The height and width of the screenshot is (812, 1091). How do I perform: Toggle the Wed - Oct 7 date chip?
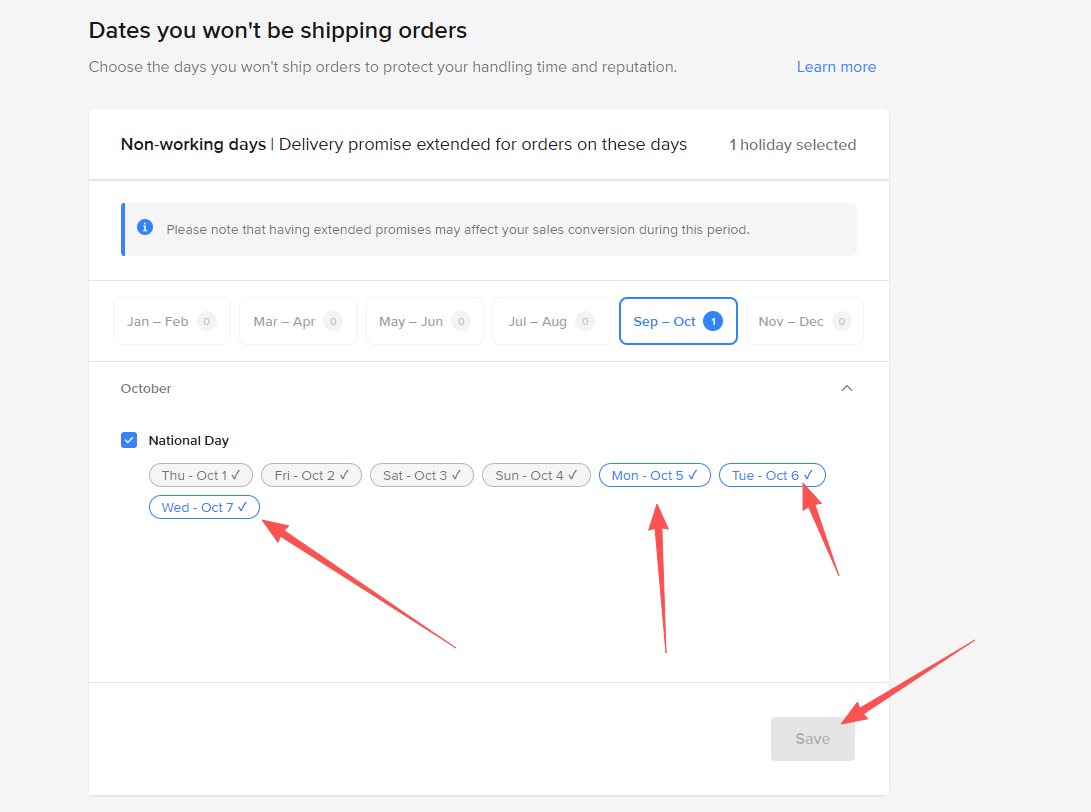point(205,507)
